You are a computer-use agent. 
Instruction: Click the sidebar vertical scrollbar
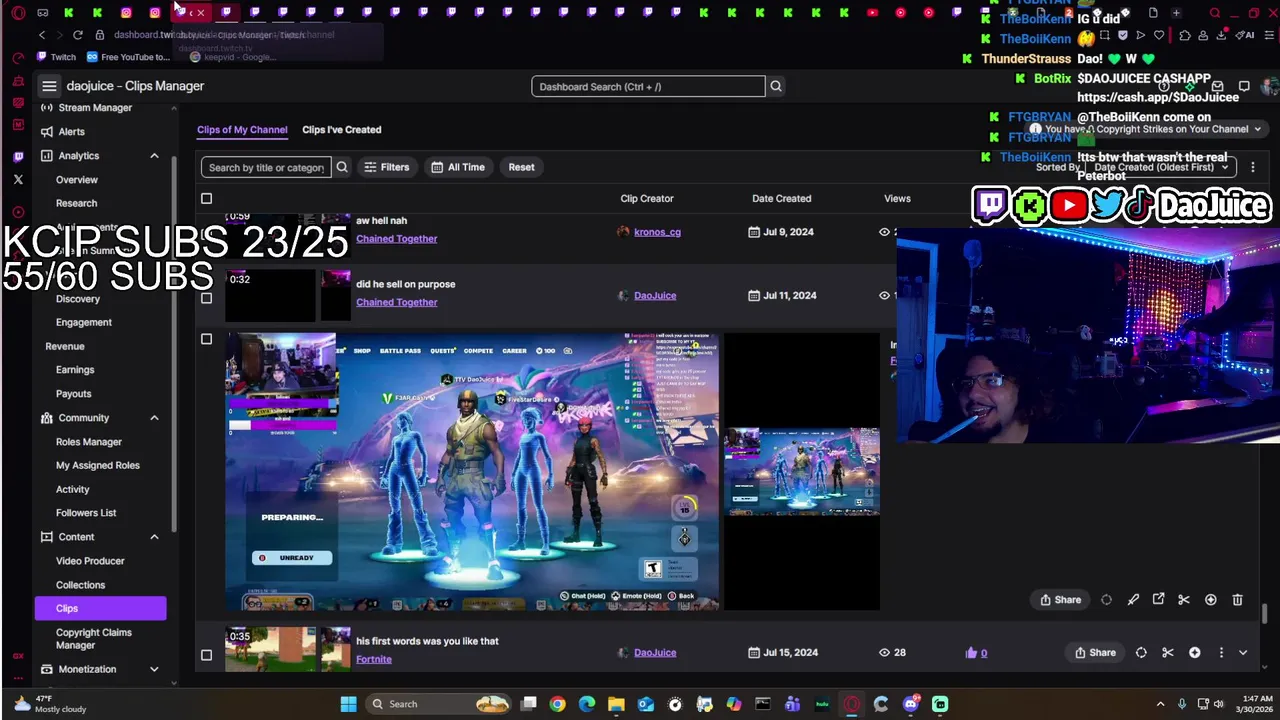(x=175, y=345)
